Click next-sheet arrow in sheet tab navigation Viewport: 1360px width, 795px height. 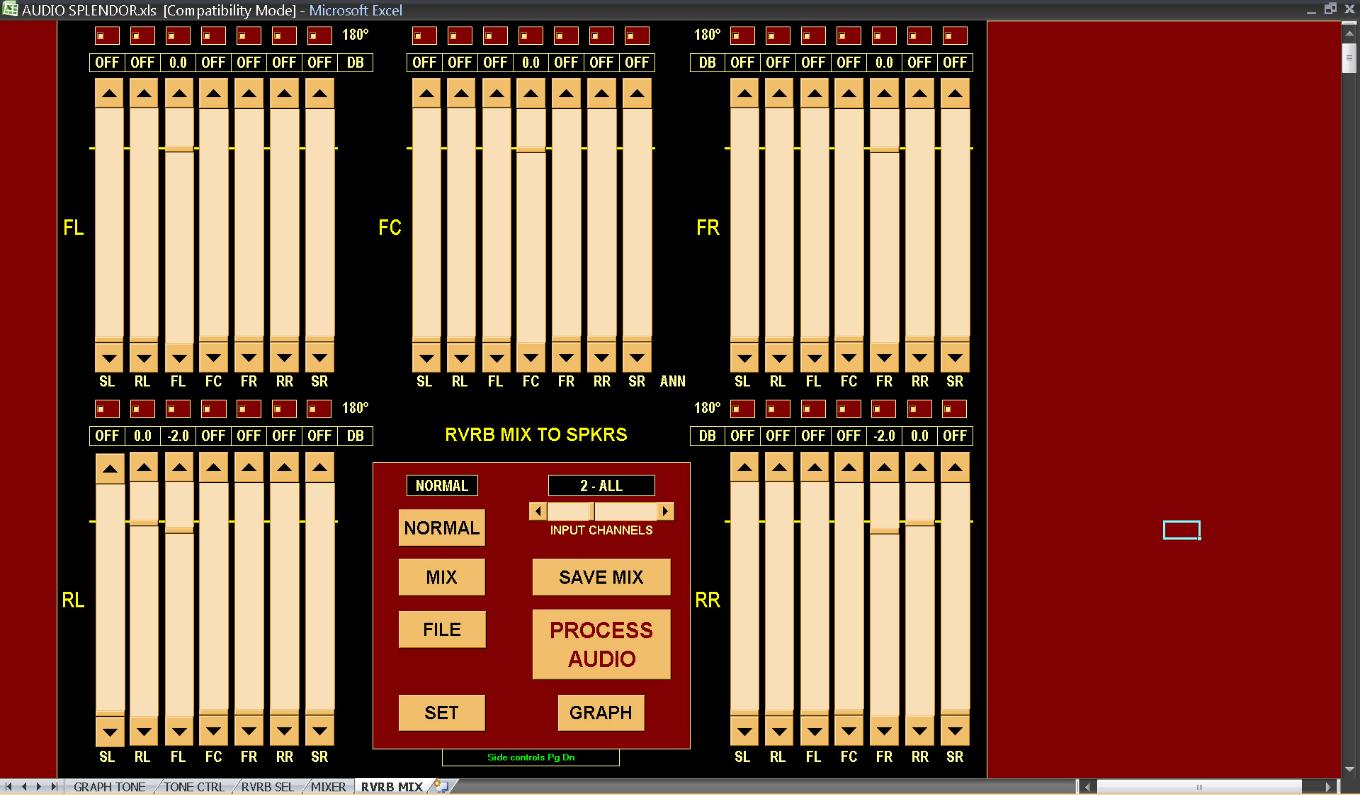tap(41, 787)
